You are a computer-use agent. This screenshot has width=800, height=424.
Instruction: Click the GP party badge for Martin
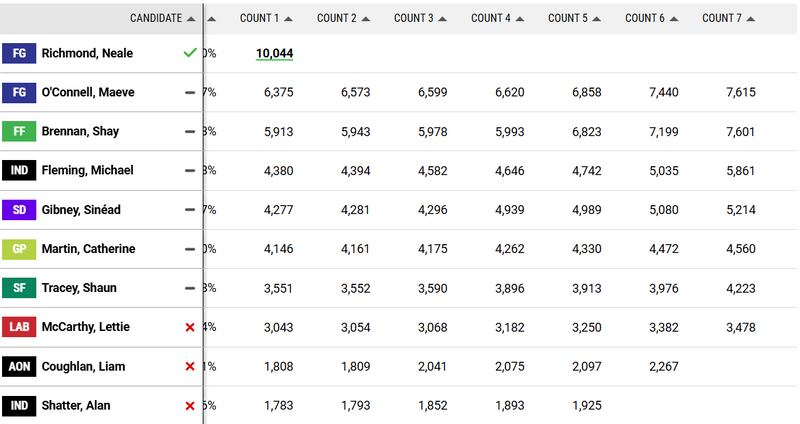19,249
